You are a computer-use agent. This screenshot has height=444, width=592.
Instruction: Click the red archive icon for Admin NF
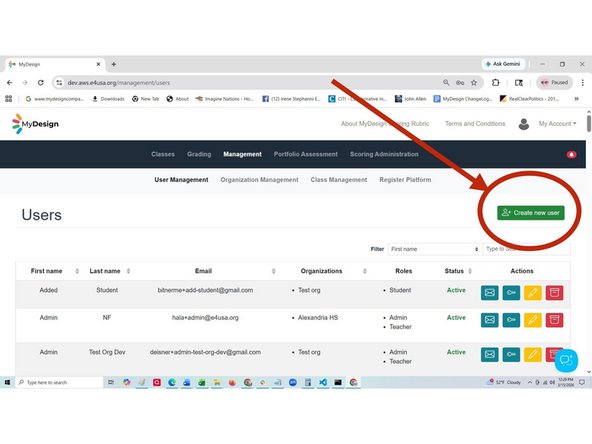(x=554, y=320)
